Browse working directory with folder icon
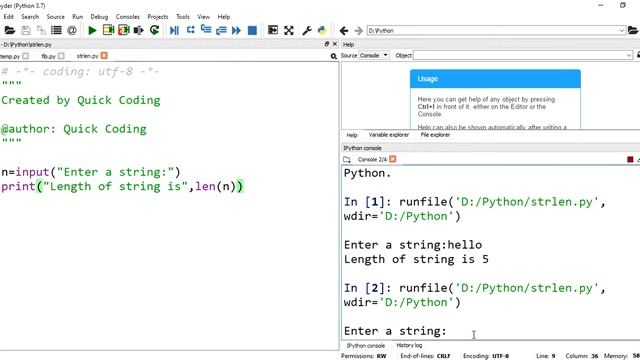 pos(633,30)
